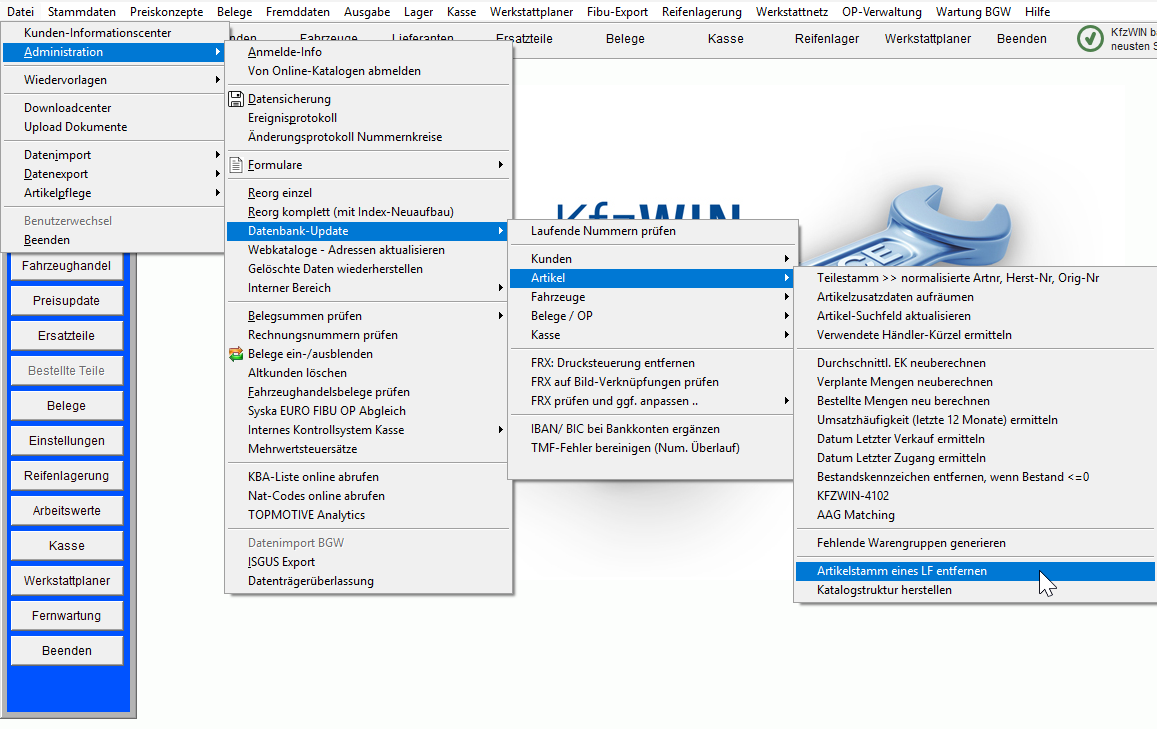Click the Preisupdate sidebar button
1157x729 pixels.
pyautogui.click(x=66, y=301)
